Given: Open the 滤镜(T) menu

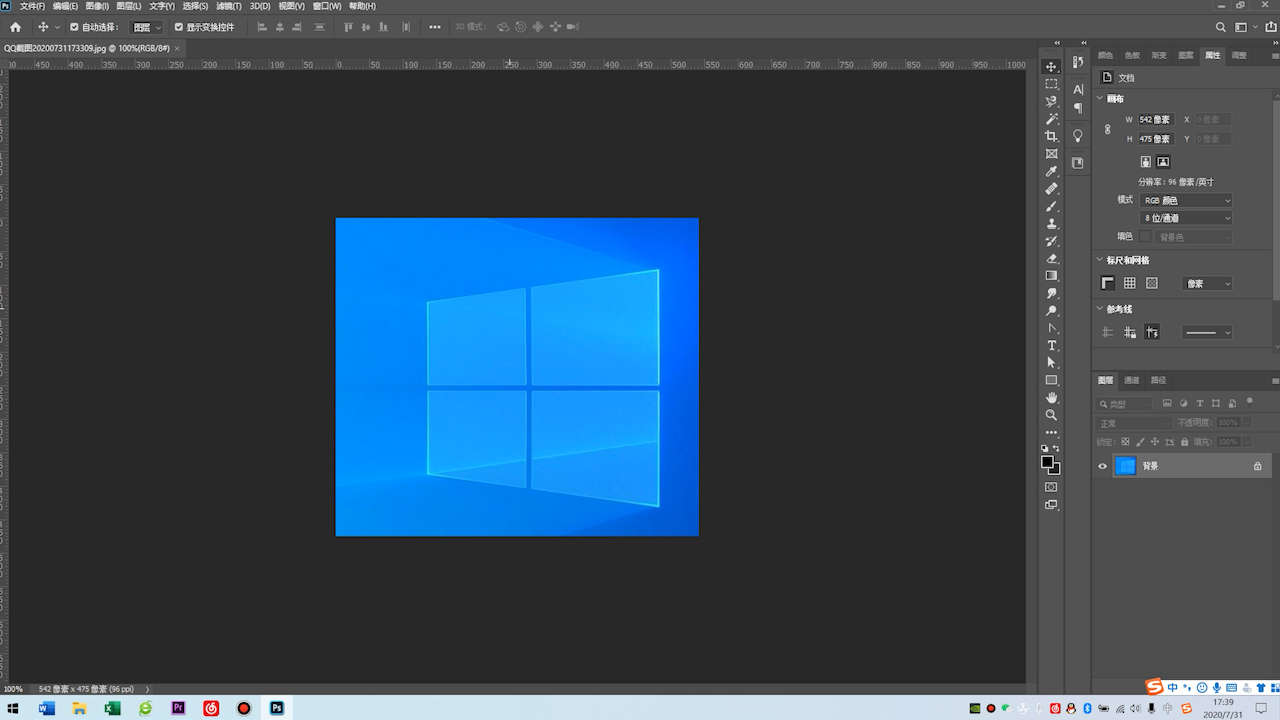Looking at the screenshot, I should (229, 6).
